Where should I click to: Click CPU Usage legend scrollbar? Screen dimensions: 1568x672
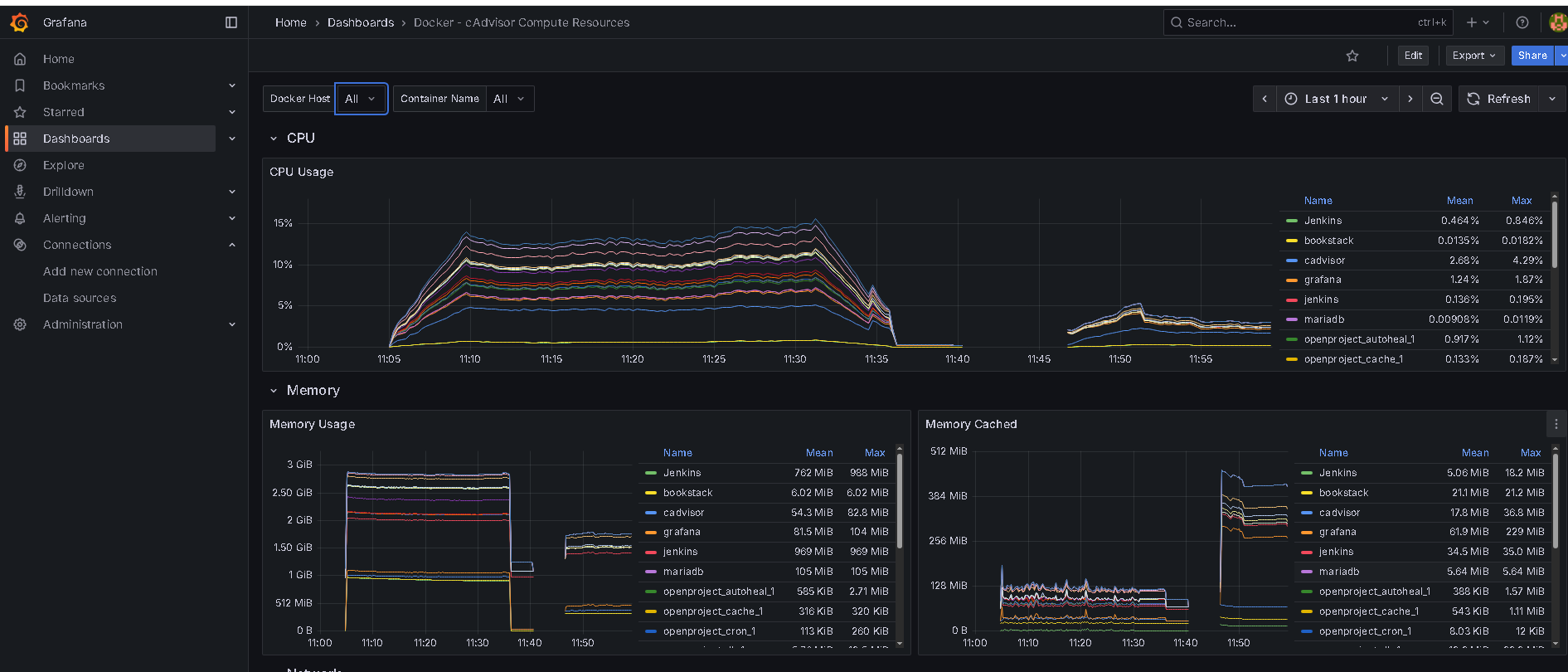(x=1555, y=234)
